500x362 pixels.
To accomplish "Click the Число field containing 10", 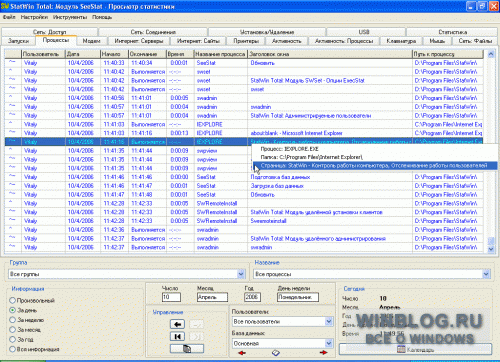I will click(171, 297).
